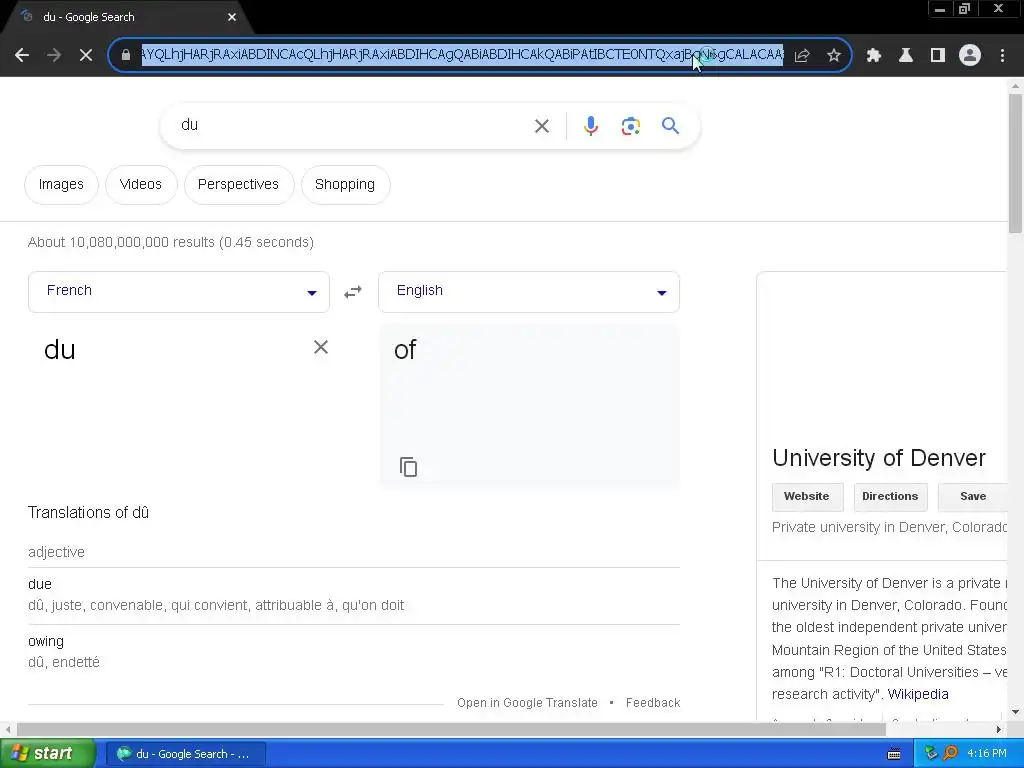Screen dimensions: 1024x768
Task: Open the Wikipedia link
Action: [x=918, y=694]
